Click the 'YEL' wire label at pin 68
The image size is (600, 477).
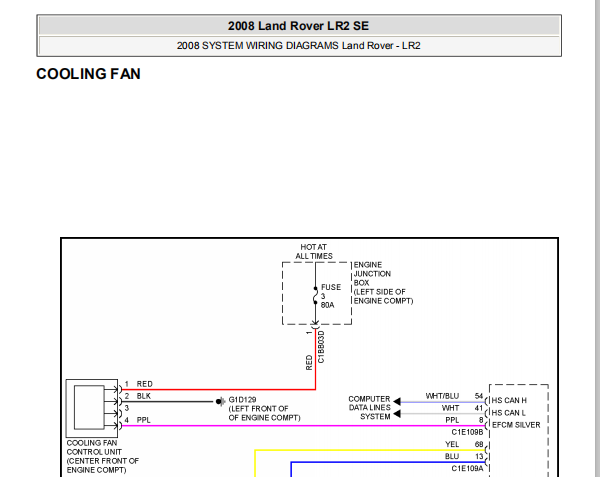pyautogui.click(x=452, y=444)
